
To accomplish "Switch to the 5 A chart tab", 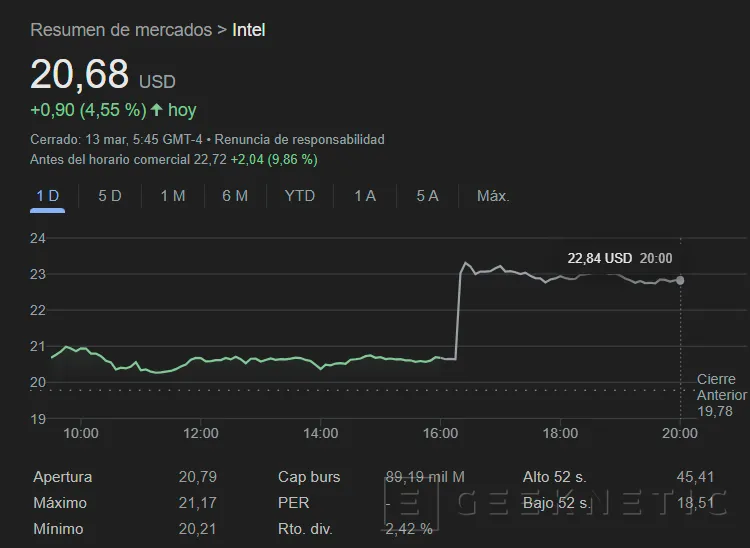I will pos(427,196).
